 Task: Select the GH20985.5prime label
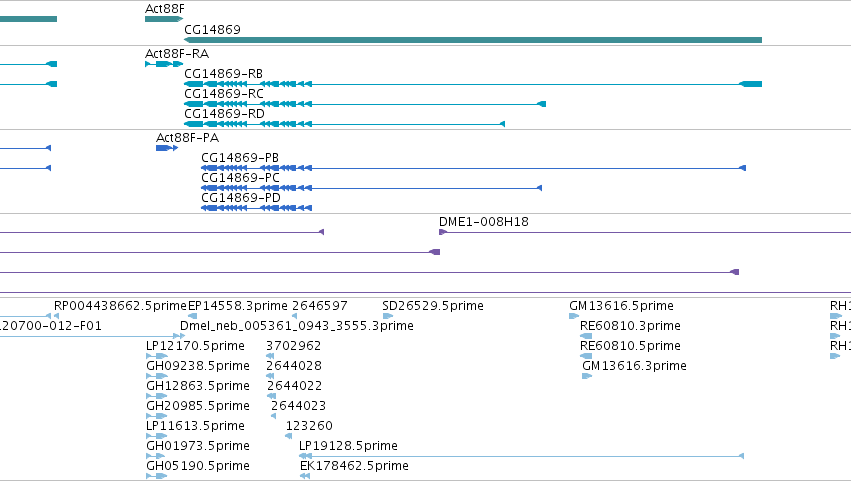198,406
